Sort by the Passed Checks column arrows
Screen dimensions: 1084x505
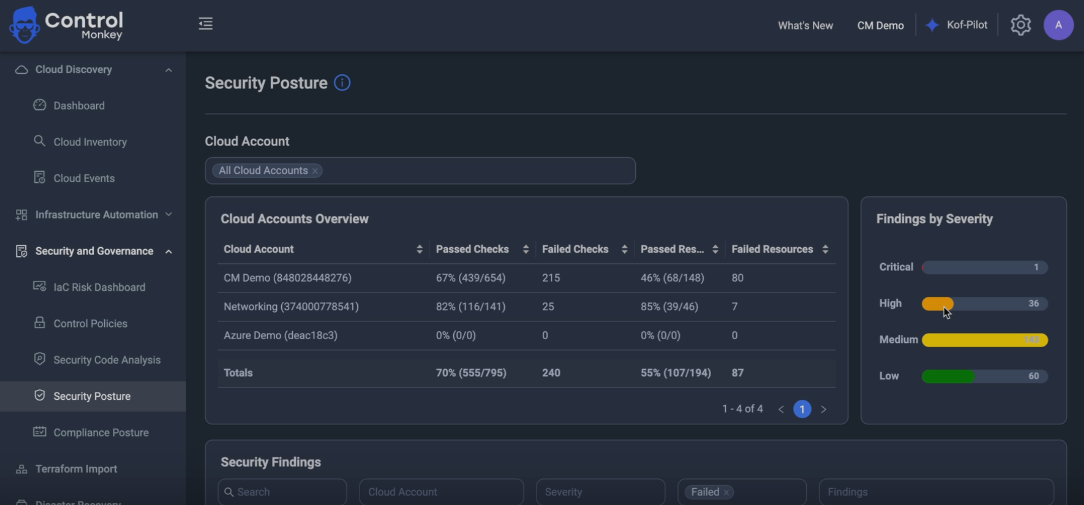click(x=526, y=250)
